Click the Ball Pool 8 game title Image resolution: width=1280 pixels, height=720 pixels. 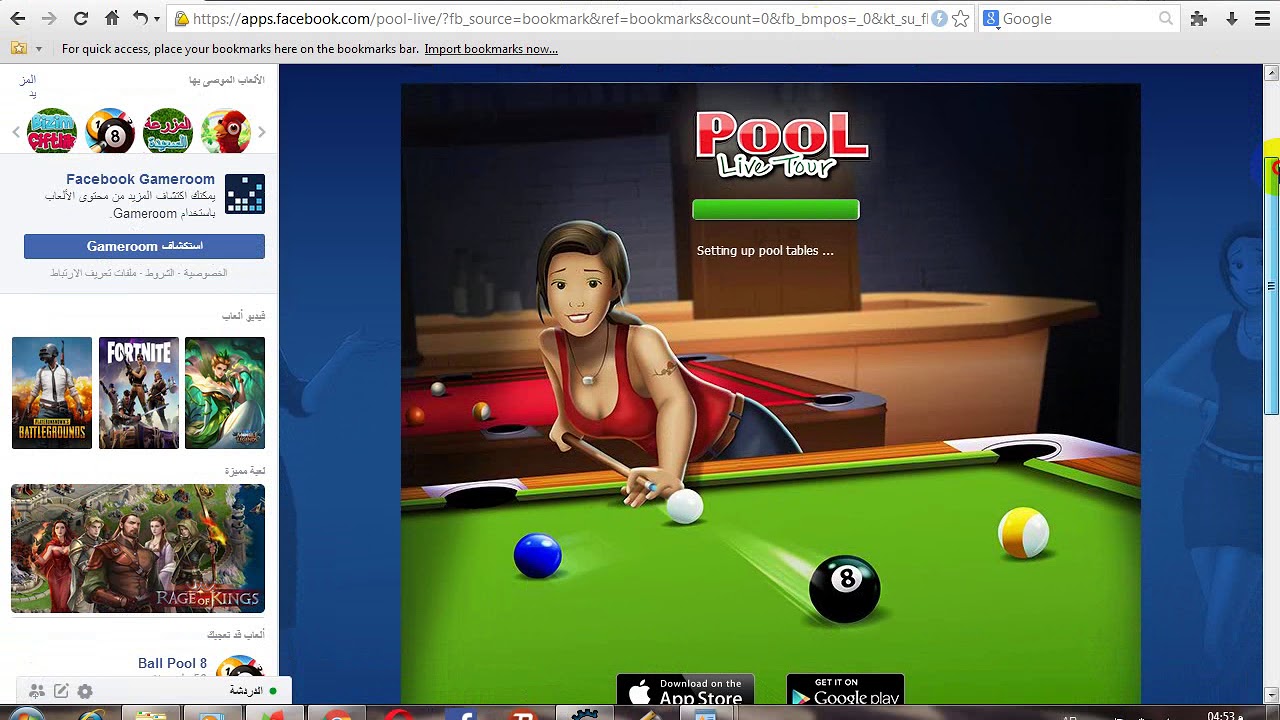coord(172,663)
